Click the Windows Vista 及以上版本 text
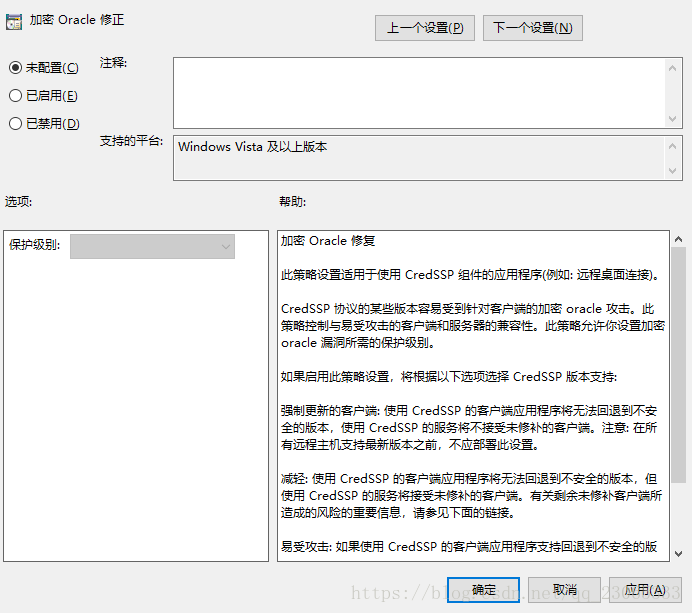This screenshot has width=692, height=613. (252, 147)
